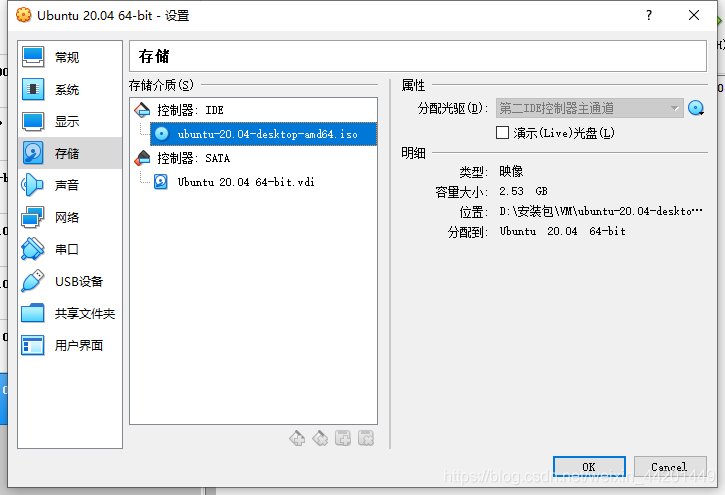Click the speaker icon beside 声音
Viewport: 725px width, 495px height.
[32, 185]
